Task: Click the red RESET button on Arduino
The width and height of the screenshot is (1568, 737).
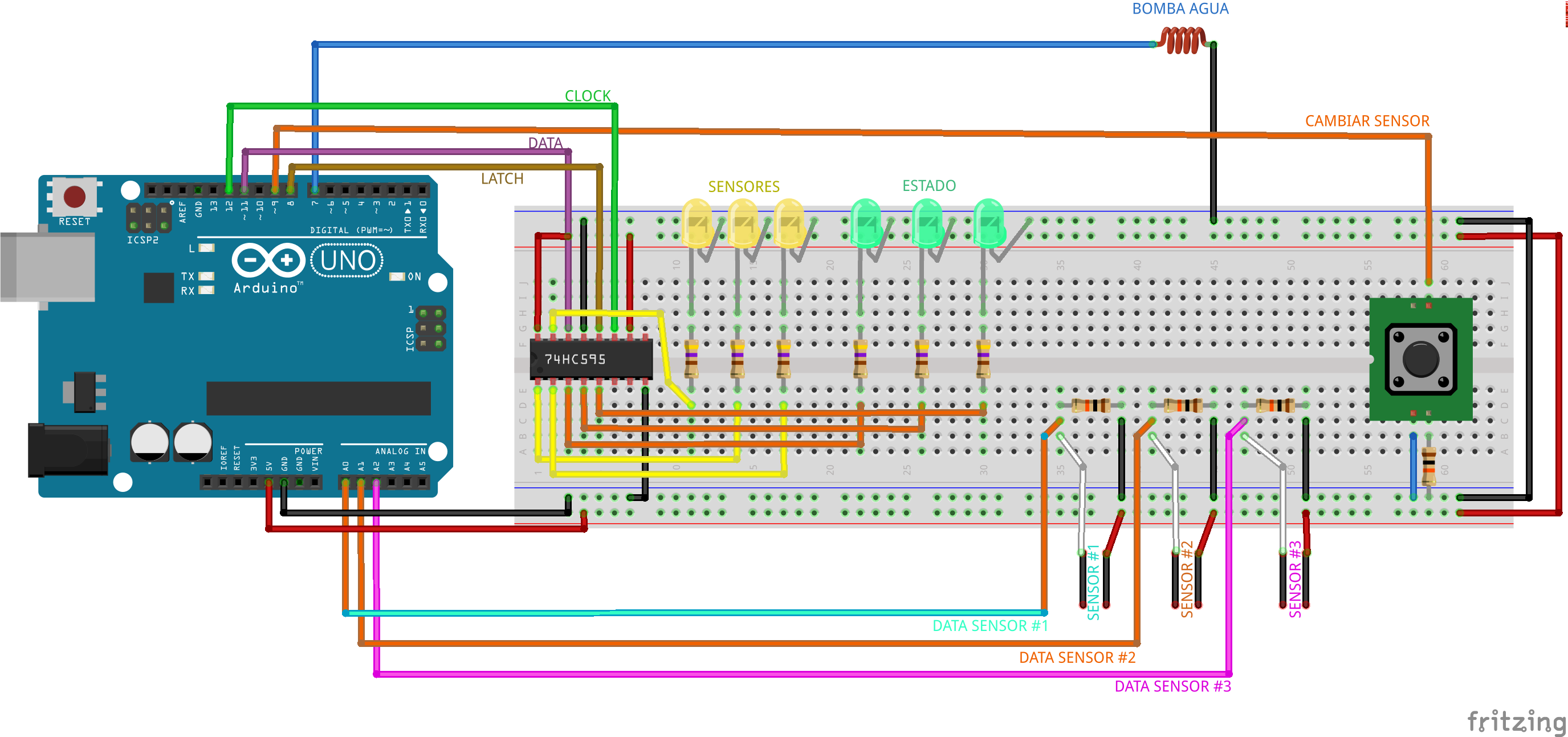Action: pyautogui.click(x=74, y=196)
